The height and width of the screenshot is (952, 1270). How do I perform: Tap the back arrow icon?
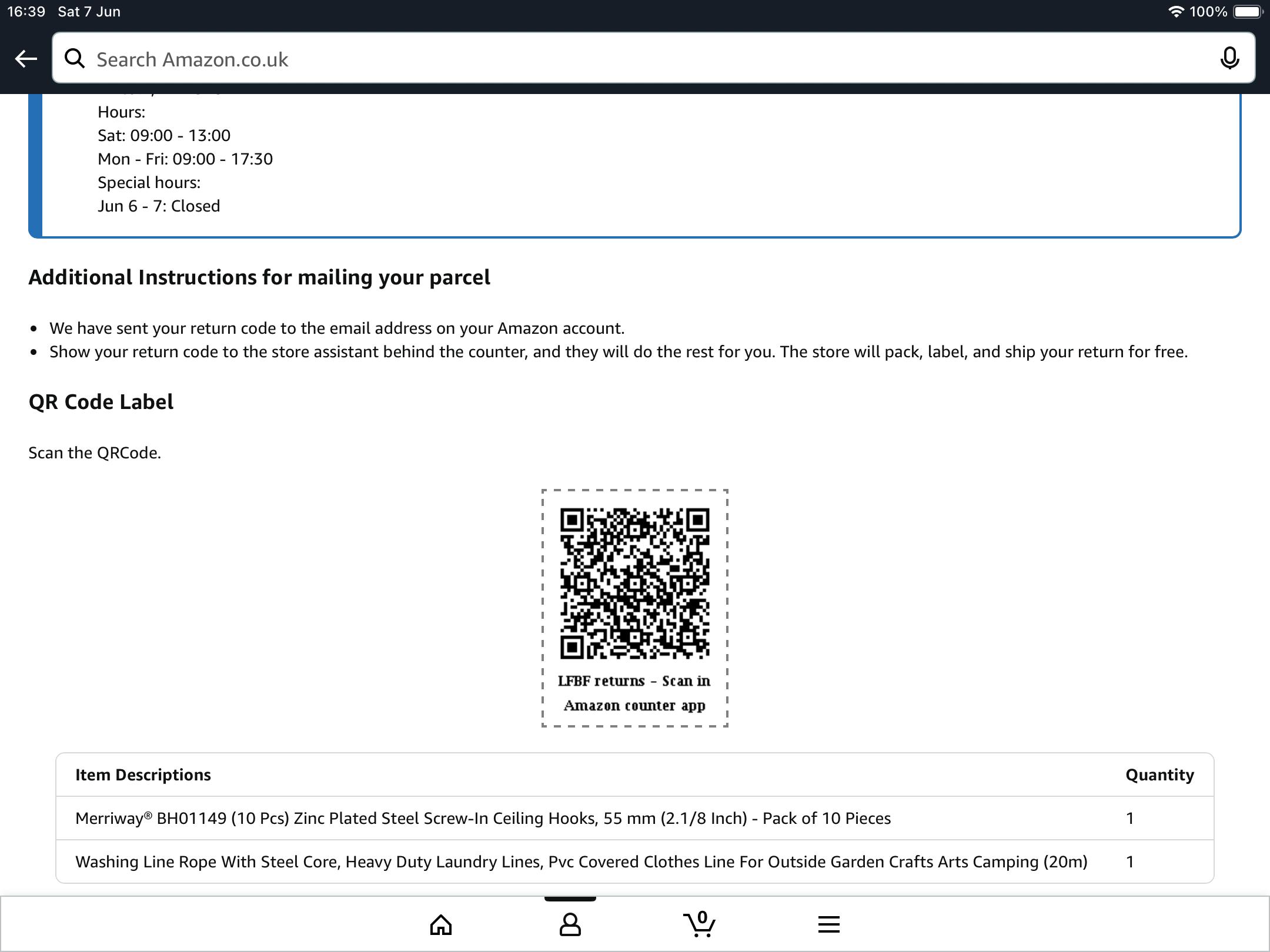[x=26, y=59]
